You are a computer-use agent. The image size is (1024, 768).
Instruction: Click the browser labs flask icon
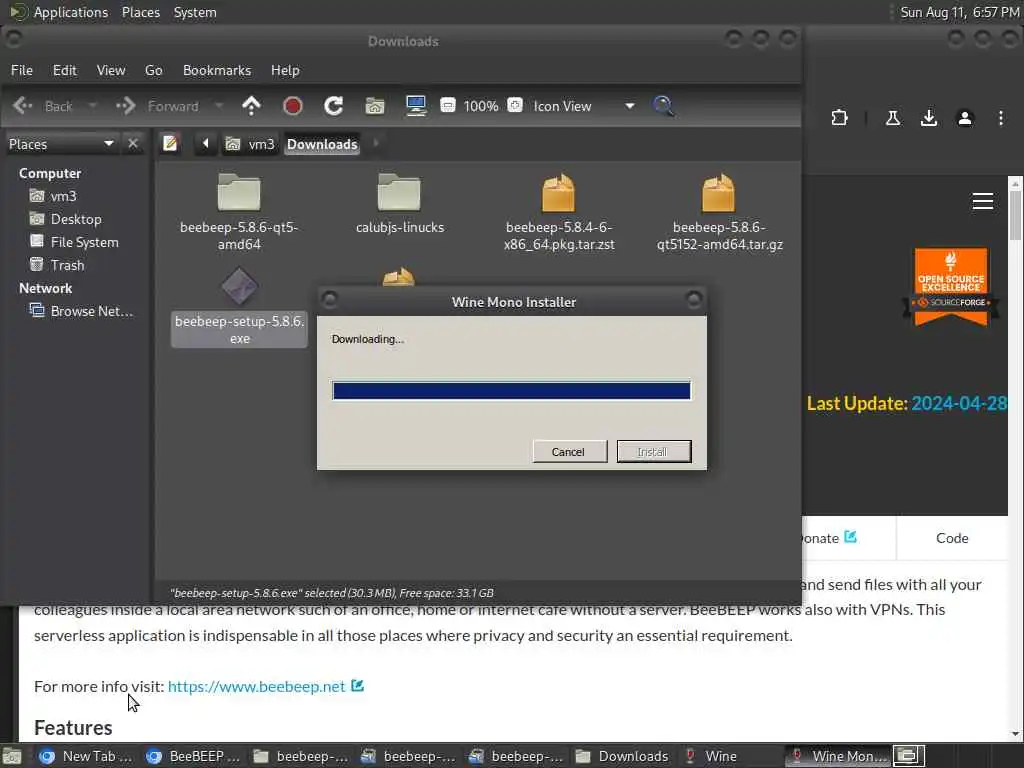892,118
